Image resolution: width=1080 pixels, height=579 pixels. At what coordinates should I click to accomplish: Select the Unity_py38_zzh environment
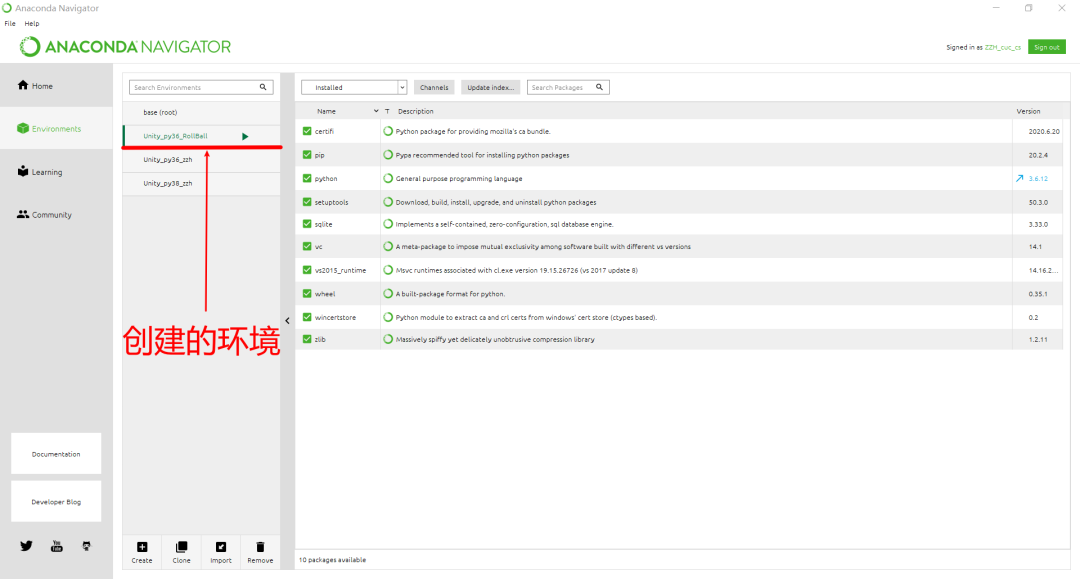tap(201, 183)
